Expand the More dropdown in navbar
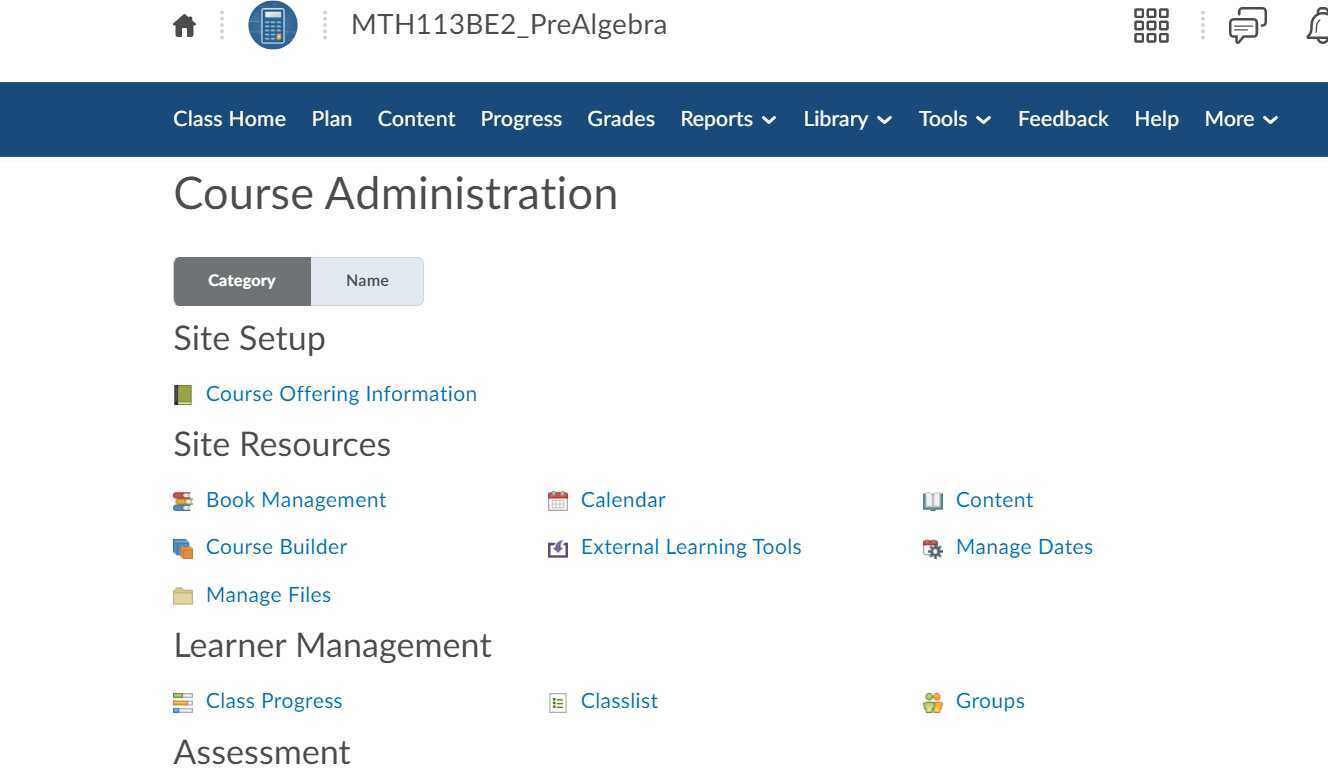Viewport: 1328px width, 780px height. point(1241,119)
